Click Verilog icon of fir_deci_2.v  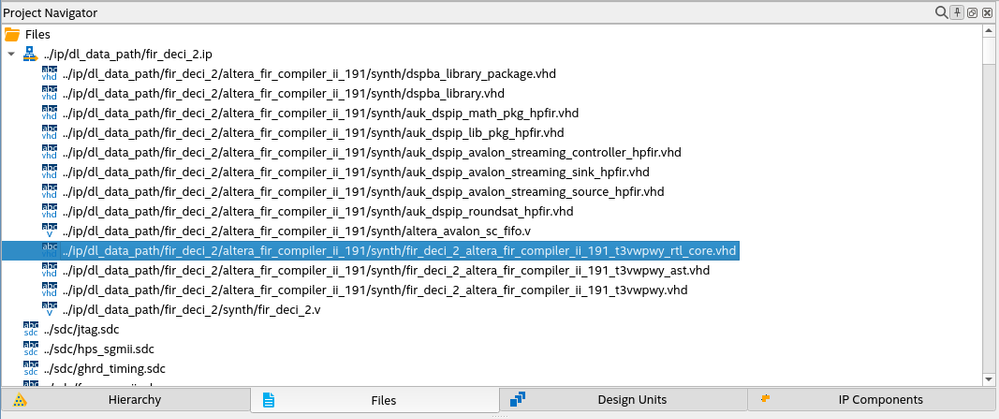tap(49, 310)
